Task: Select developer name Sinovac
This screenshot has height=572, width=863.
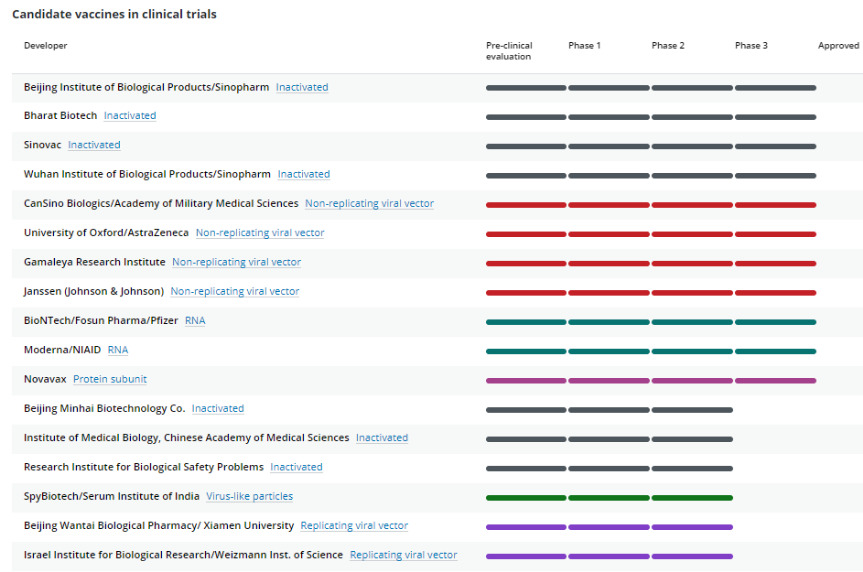Action: [x=42, y=145]
